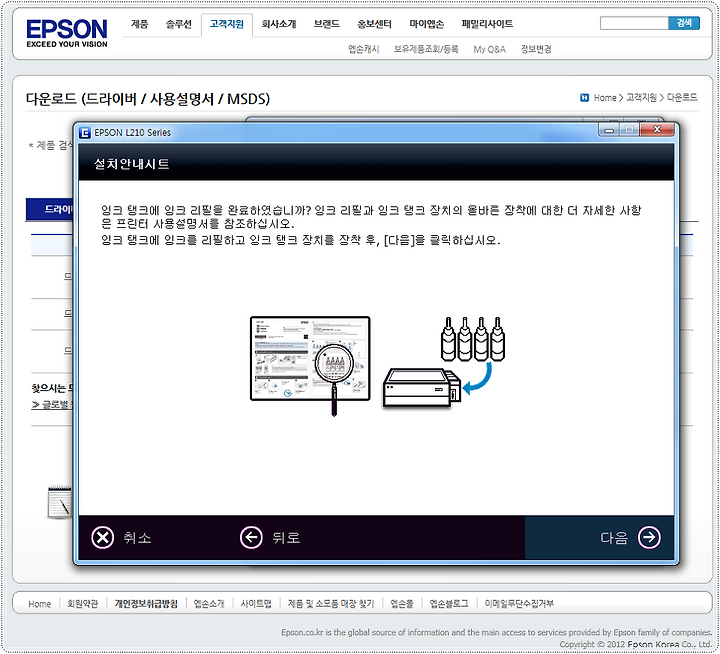The height and width of the screenshot is (654, 720).
Task: Click the printer with ink bottles illustration
Action: (x=444, y=362)
